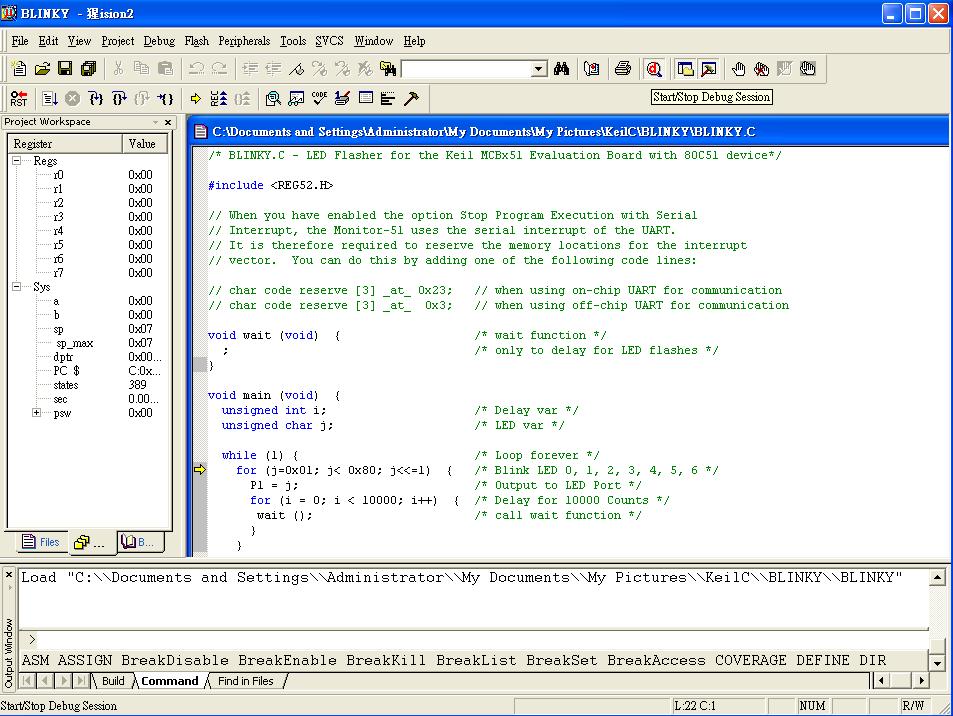Open the Peripherals menu
Viewport: 953px width, 716px height.
click(244, 41)
